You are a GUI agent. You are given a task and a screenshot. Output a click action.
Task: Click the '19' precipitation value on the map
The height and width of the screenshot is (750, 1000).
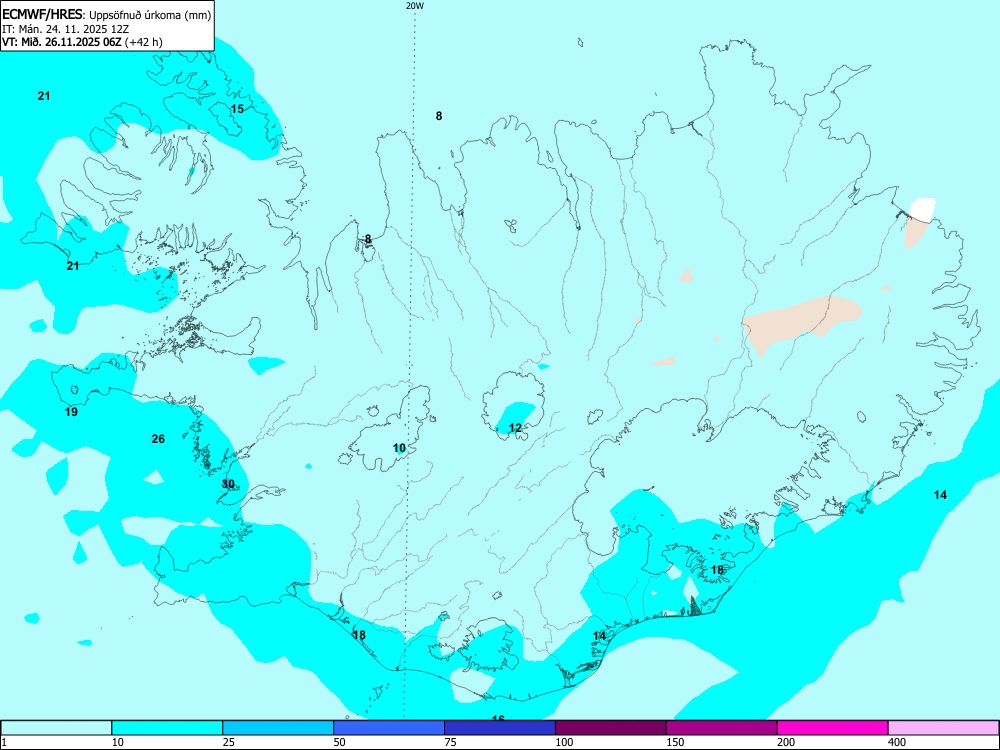pos(71,412)
